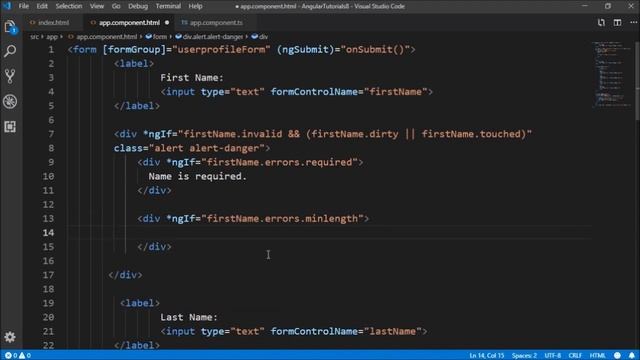Close unsaved app.component.html tab dot
Image resolution: width=640 pixels, height=360 pixels.
(x=167, y=22)
